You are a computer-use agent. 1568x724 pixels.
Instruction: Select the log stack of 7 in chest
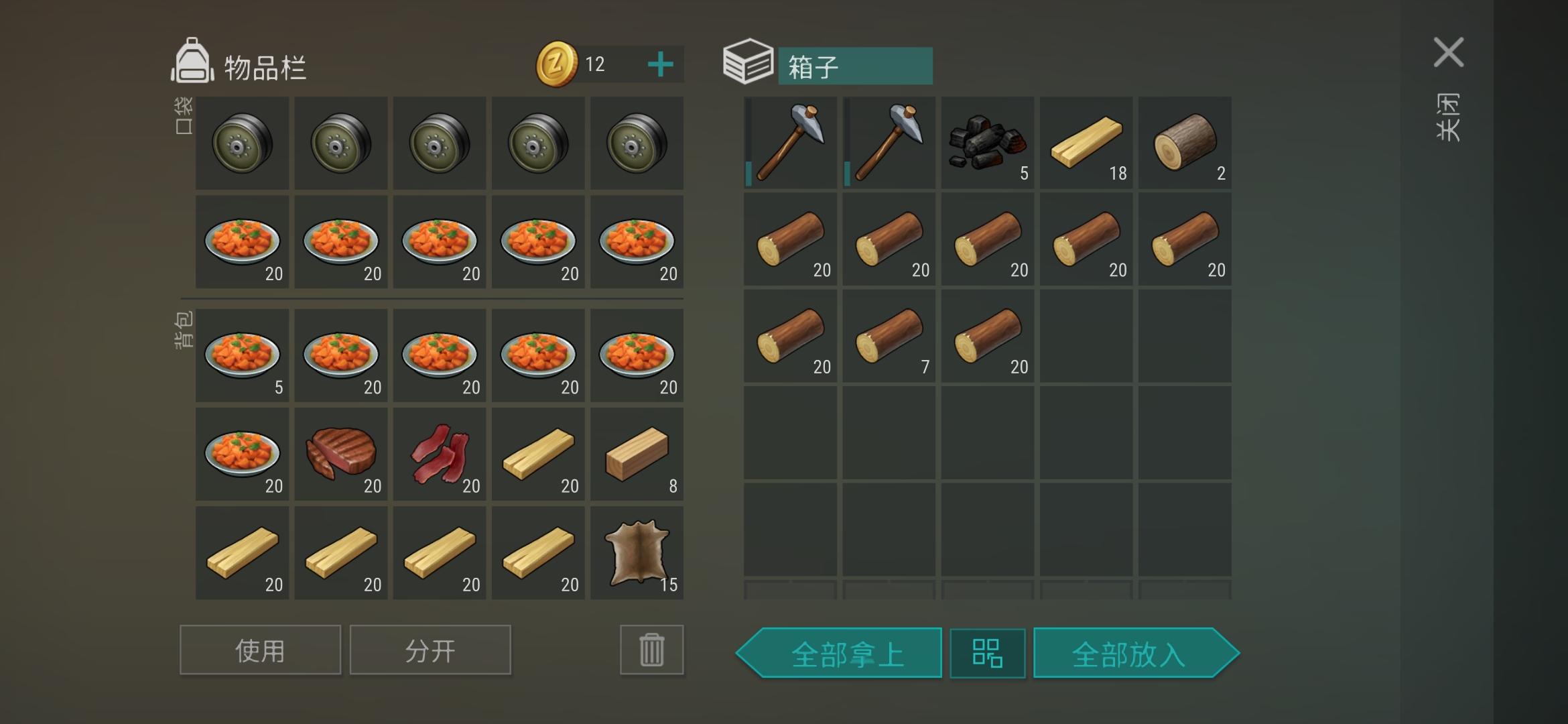point(889,336)
